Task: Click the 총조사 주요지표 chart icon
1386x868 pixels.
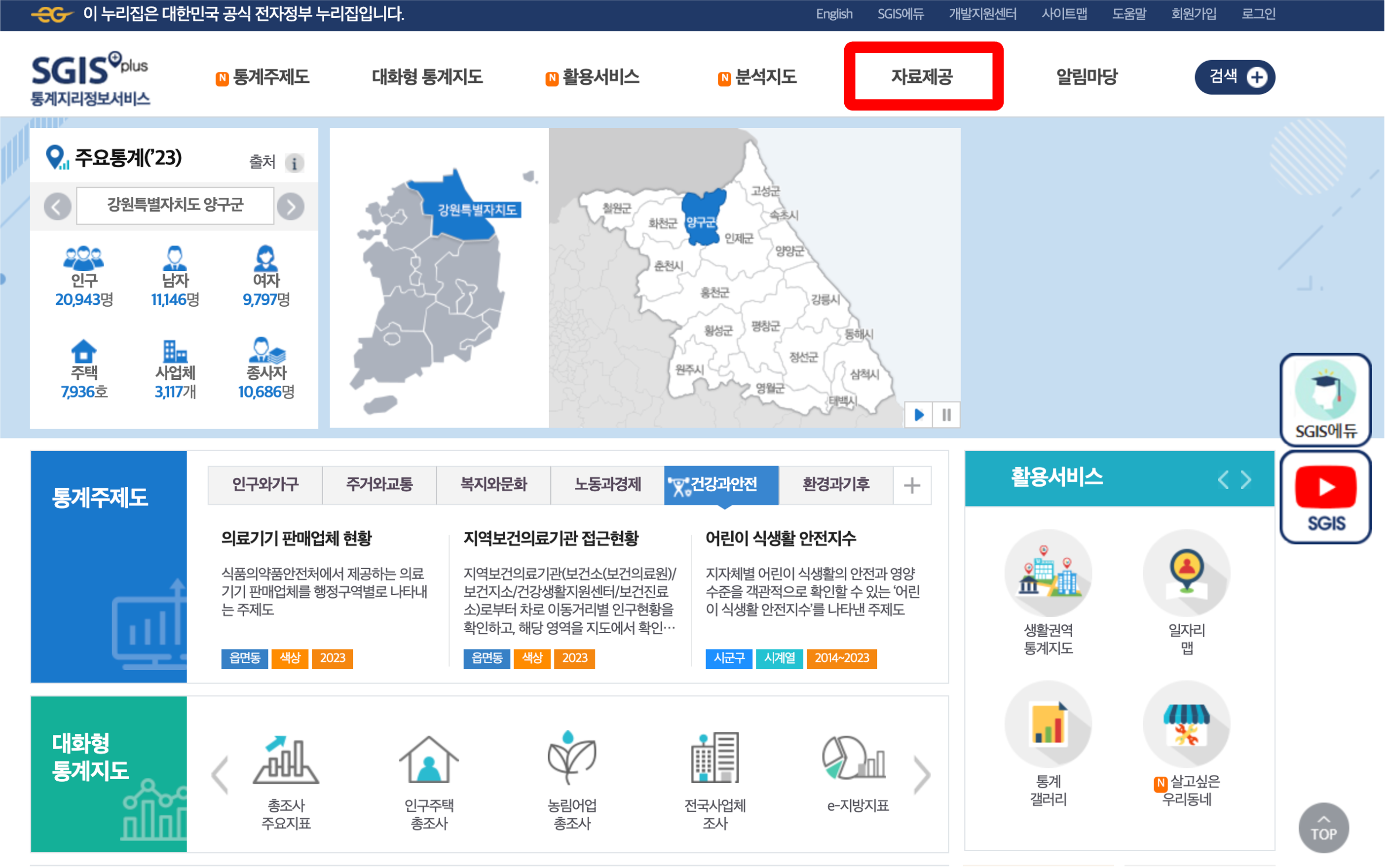Action: click(x=286, y=759)
